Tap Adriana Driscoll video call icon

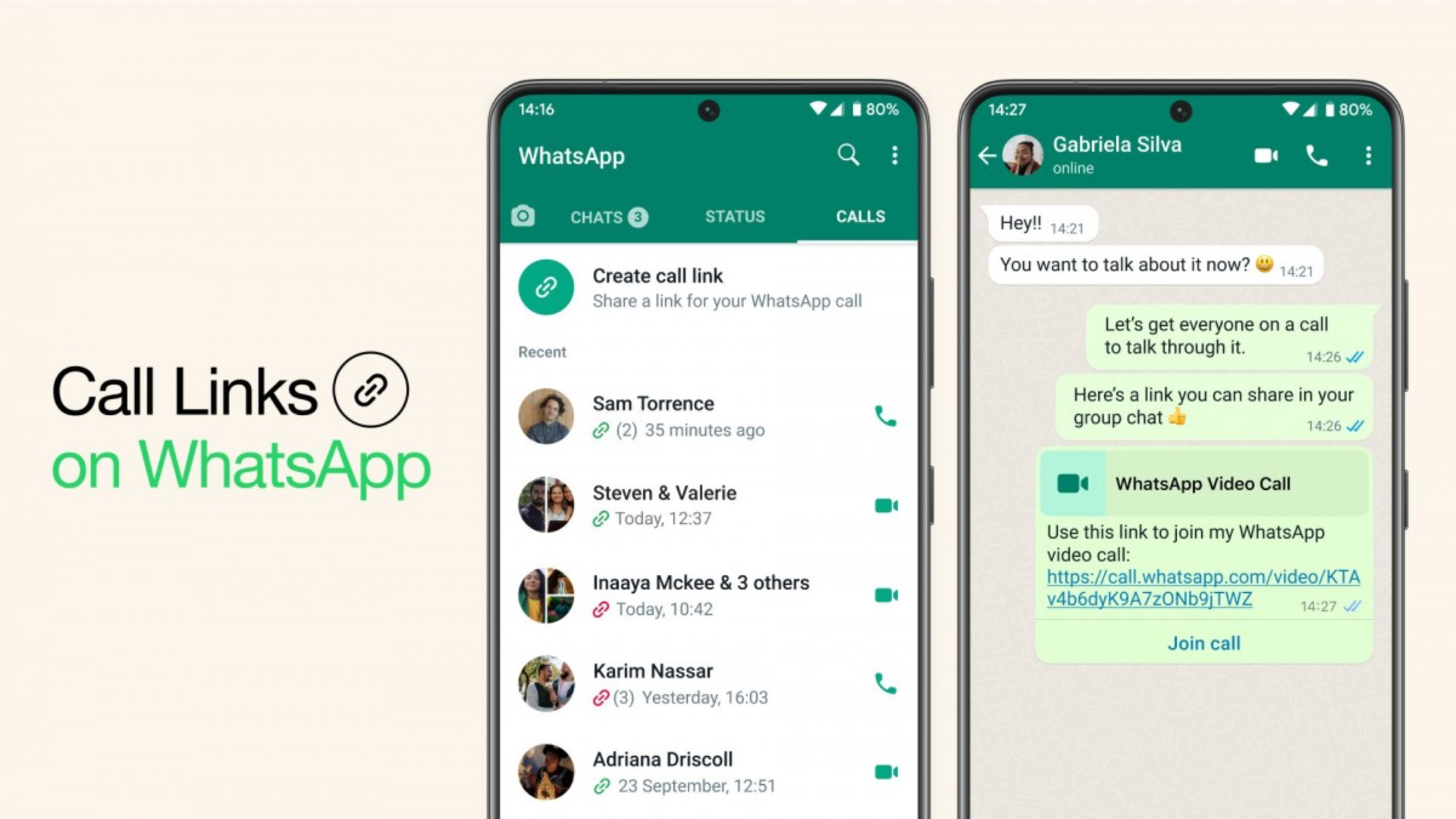coord(884,772)
